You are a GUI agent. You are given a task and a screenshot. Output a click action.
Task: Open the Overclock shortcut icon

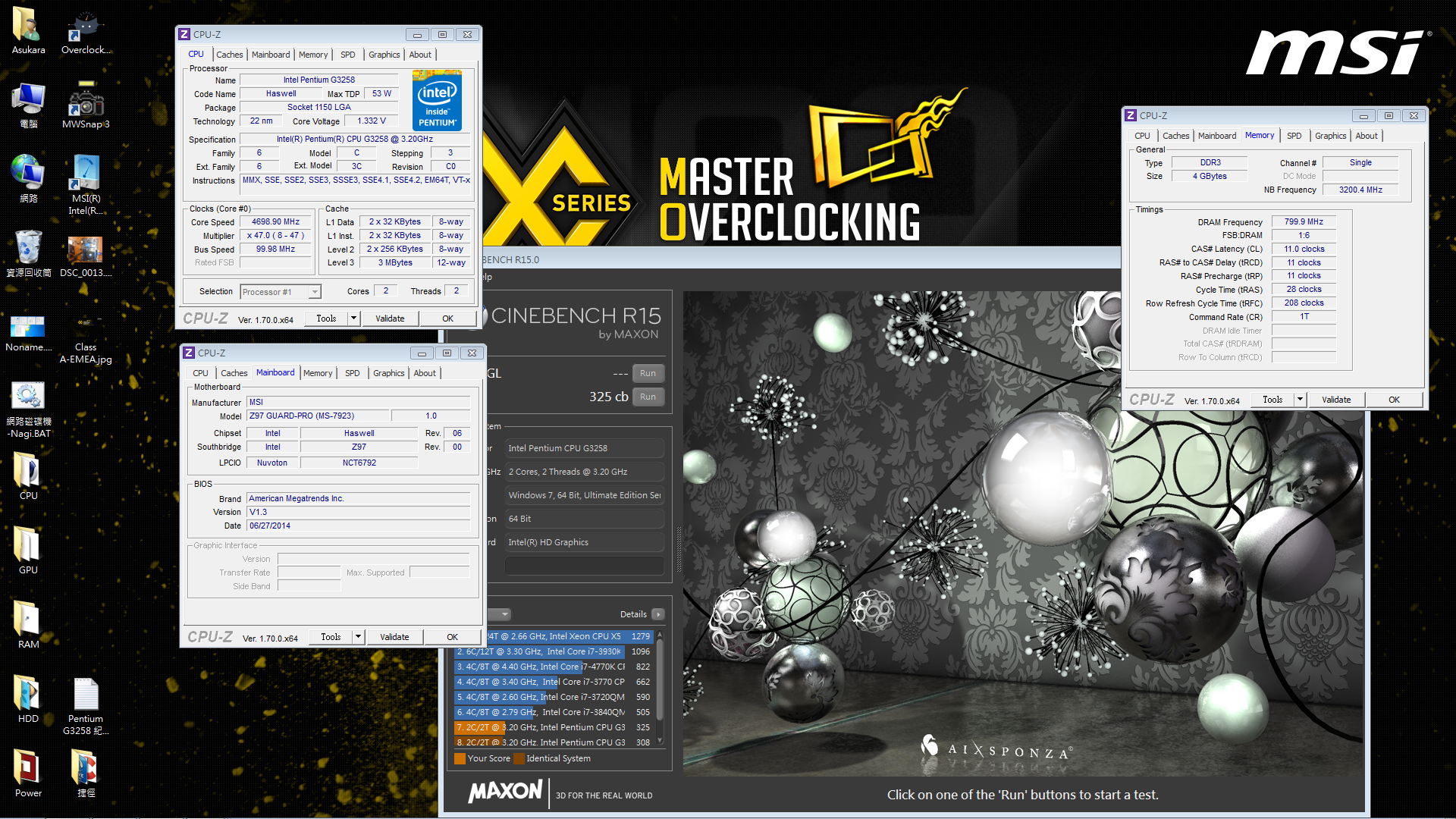[86, 30]
